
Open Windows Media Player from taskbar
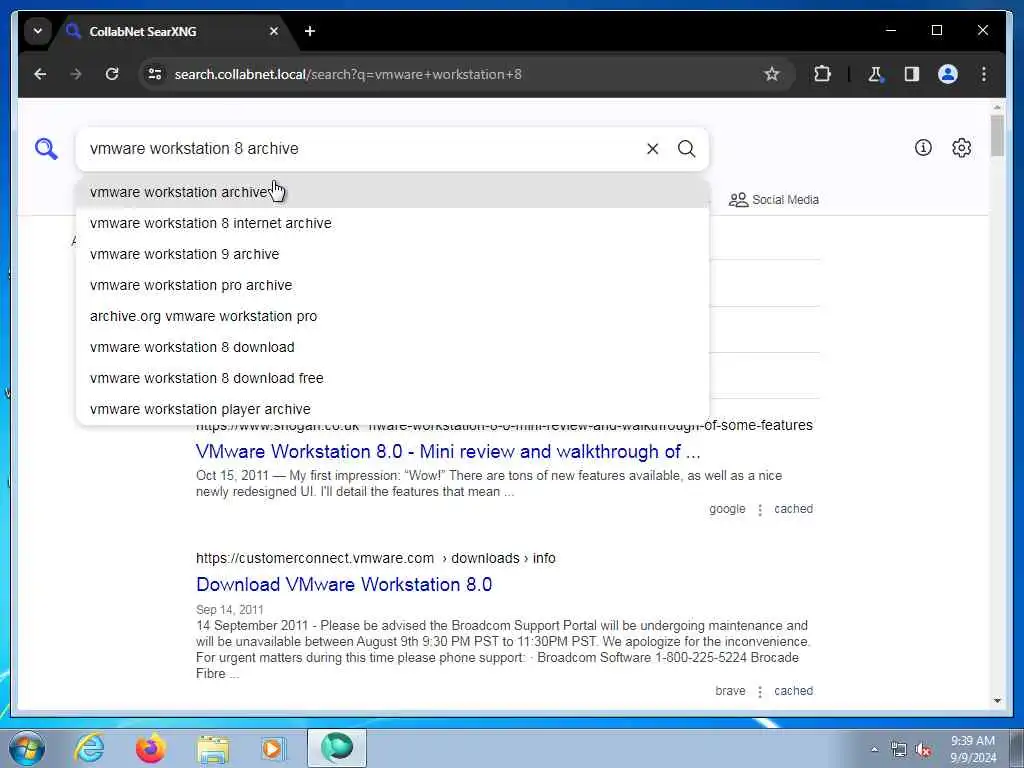click(273, 748)
